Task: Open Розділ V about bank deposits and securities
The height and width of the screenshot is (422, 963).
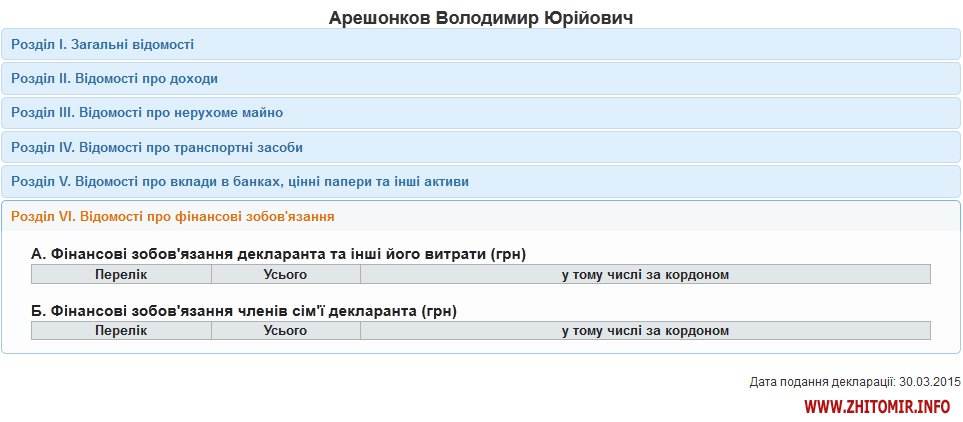Action: tap(239, 181)
